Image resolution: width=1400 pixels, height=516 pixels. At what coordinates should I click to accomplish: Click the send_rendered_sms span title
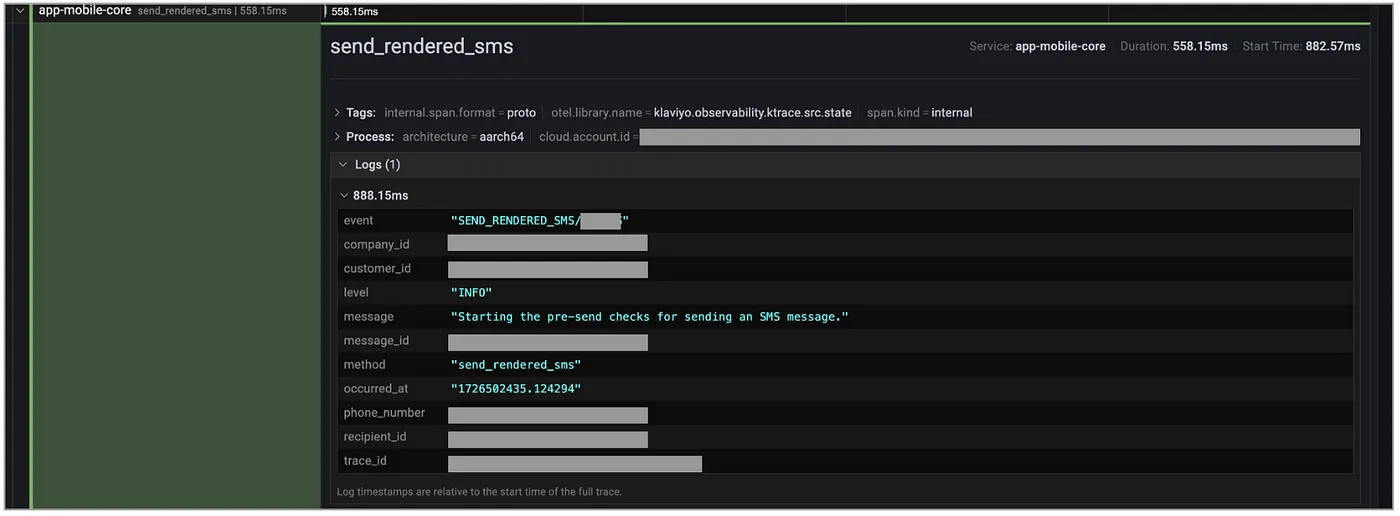pyautogui.click(x=421, y=47)
